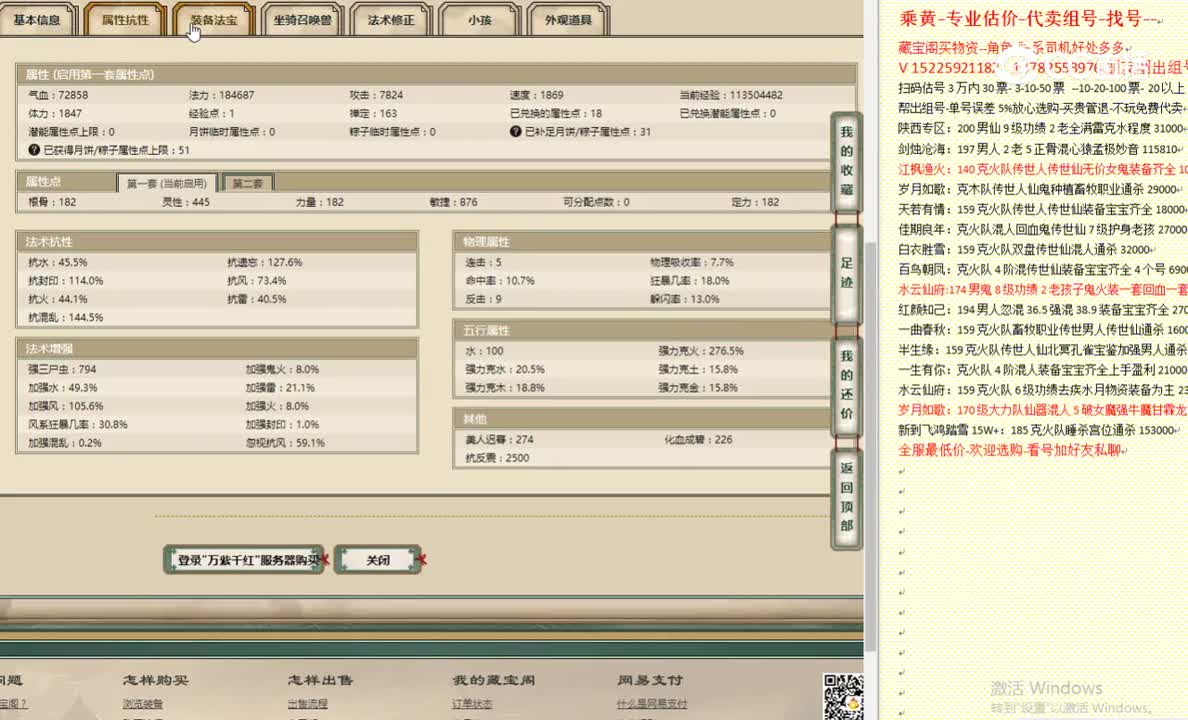Switch to the 第二套 attribute set tab
1188x720 pixels.
[x=248, y=183]
